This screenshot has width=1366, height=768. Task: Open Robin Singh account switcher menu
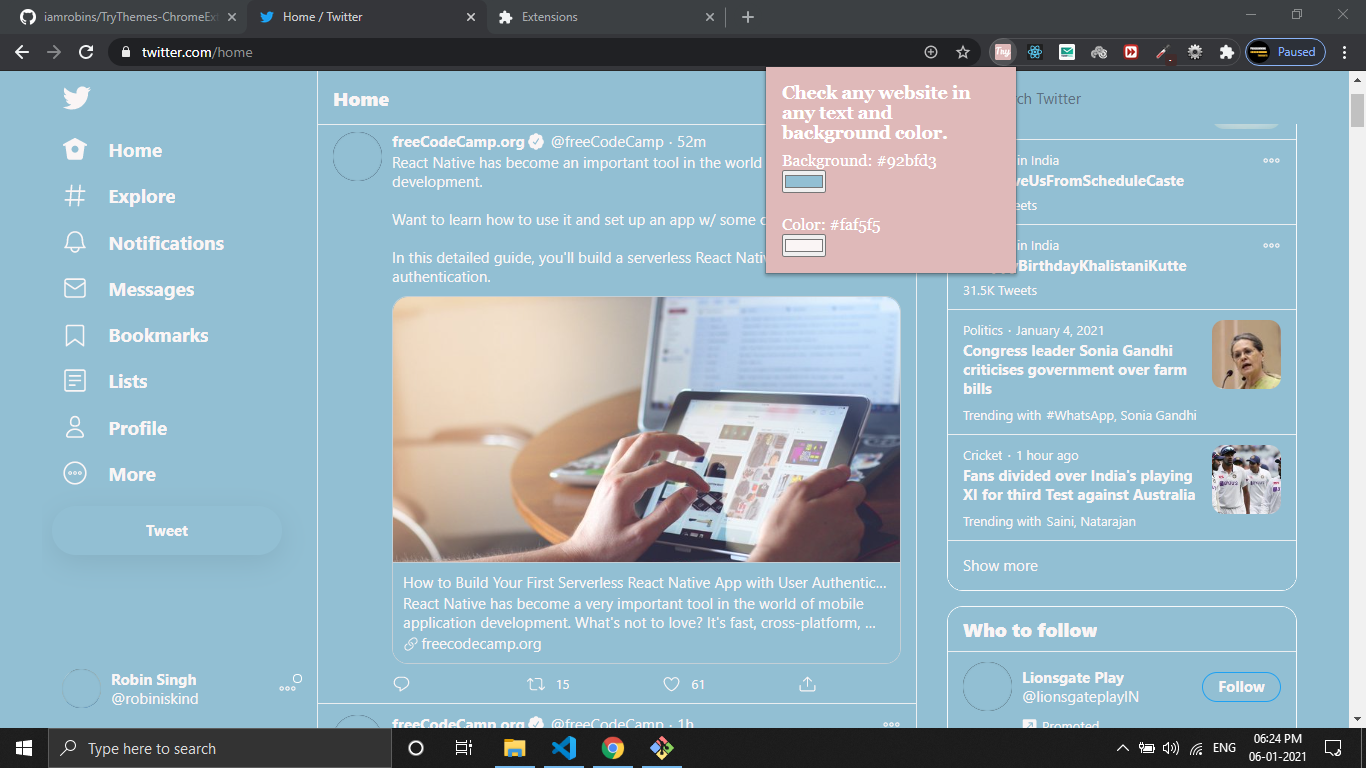click(182, 689)
